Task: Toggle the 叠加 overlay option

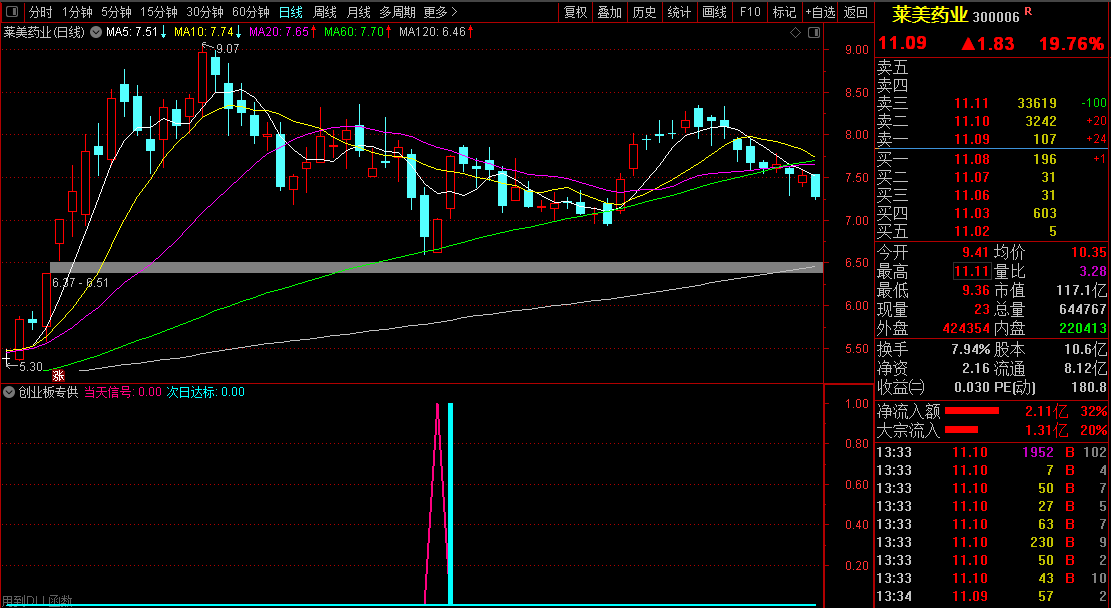Action: coord(609,12)
